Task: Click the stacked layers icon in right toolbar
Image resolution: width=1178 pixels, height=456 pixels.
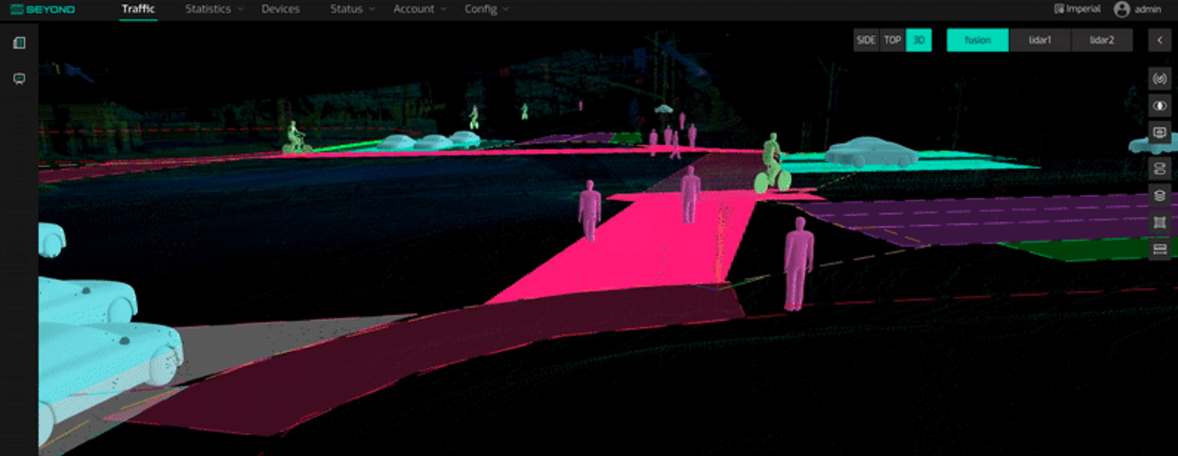Action: coord(1160,195)
